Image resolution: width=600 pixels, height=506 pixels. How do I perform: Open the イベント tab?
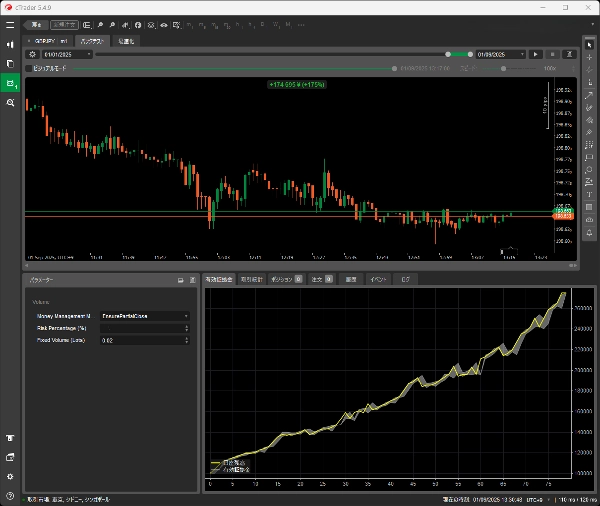[x=378, y=279]
